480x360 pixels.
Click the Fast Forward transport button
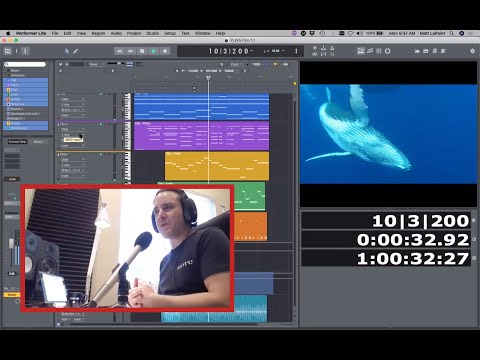(x=131, y=51)
